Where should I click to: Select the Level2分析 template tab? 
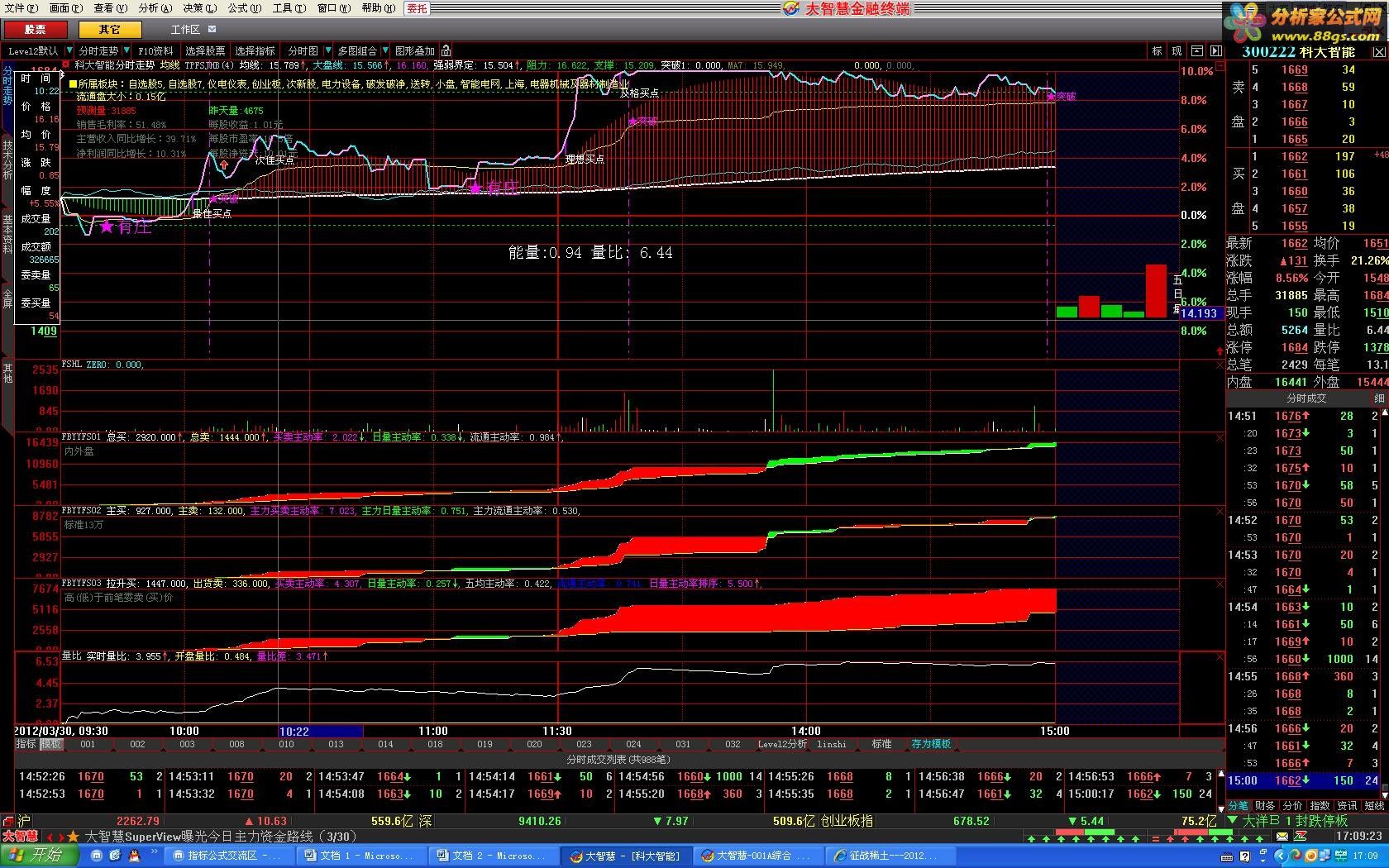pyautogui.click(x=782, y=744)
